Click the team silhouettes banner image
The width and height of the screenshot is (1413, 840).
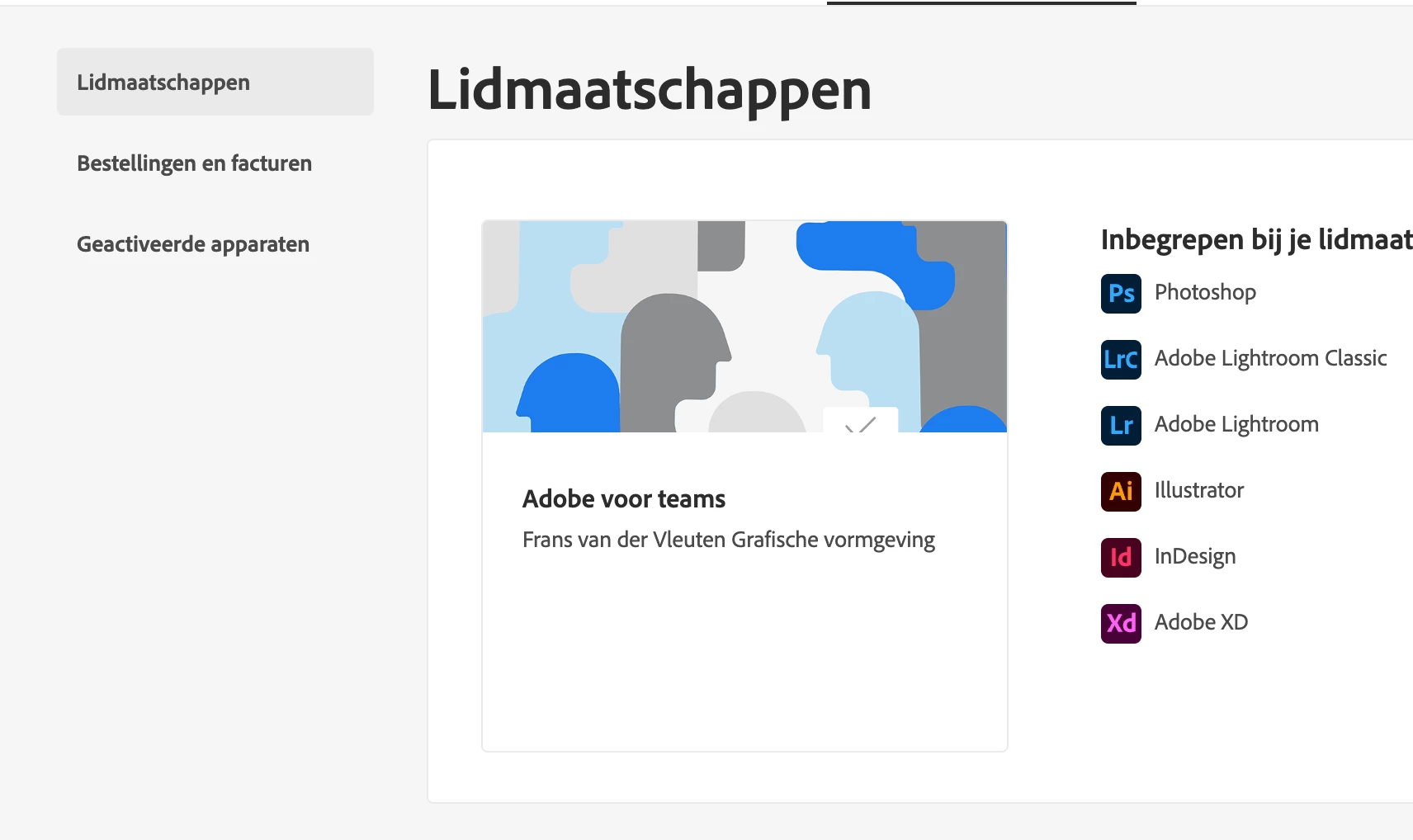pos(744,327)
